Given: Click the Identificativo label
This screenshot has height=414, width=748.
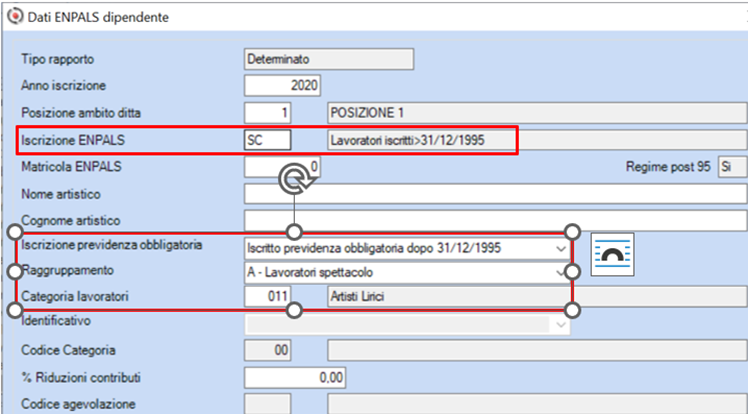Looking at the screenshot, I should pyautogui.click(x=56, y=321).
